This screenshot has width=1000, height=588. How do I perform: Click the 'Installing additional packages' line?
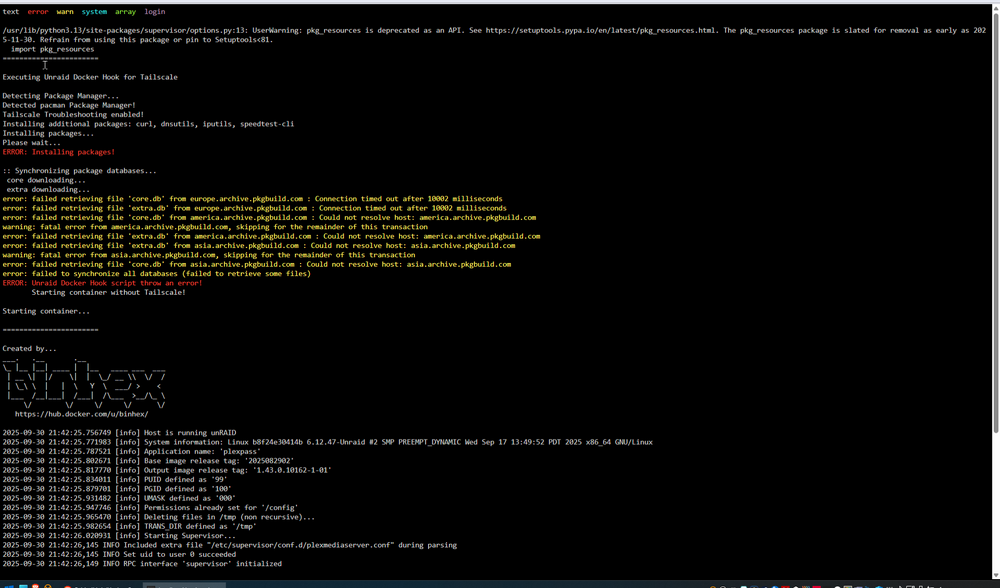click(148, 124)
